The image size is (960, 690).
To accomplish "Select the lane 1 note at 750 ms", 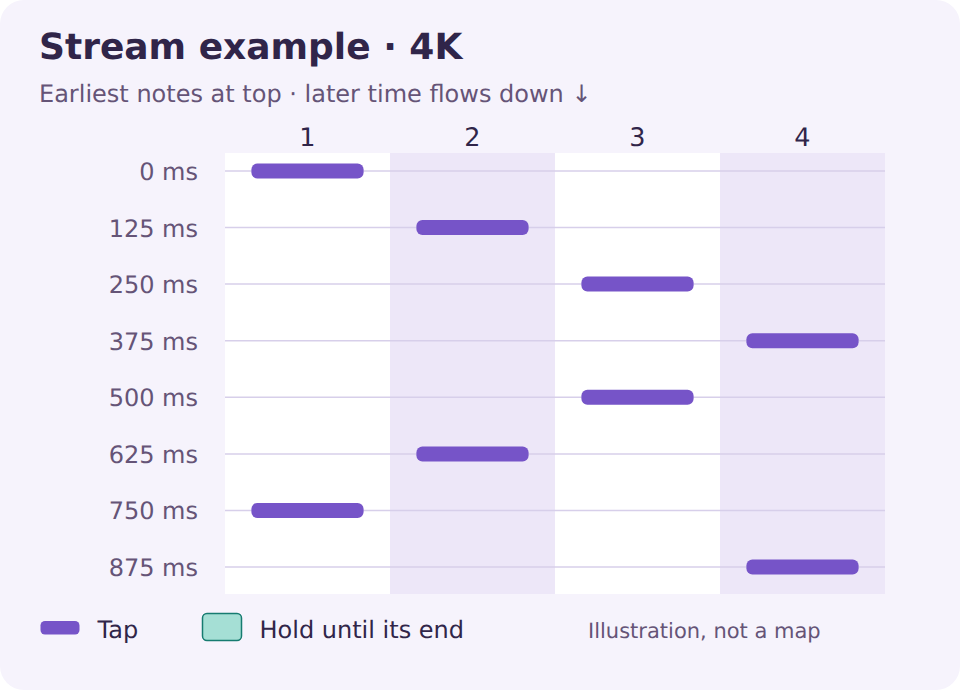I will pos(307,511).
